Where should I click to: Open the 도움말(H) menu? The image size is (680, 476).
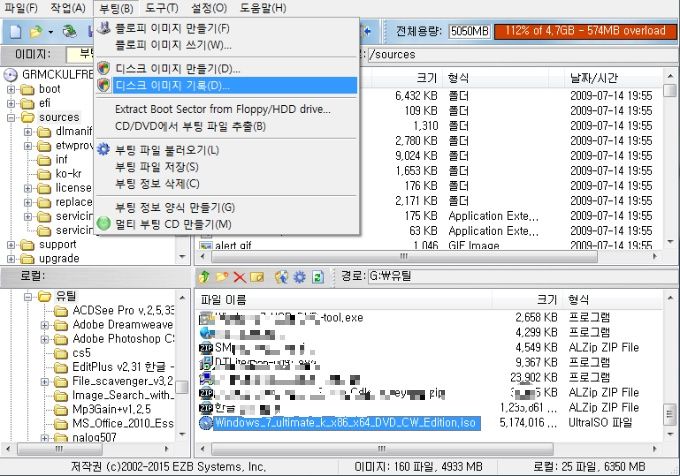(x=263, y=8)
